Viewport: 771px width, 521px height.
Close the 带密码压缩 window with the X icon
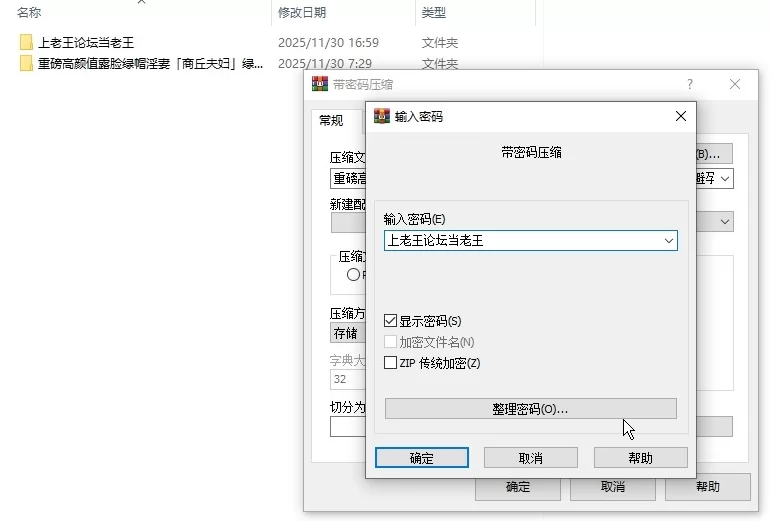click(x=735, y=85)
